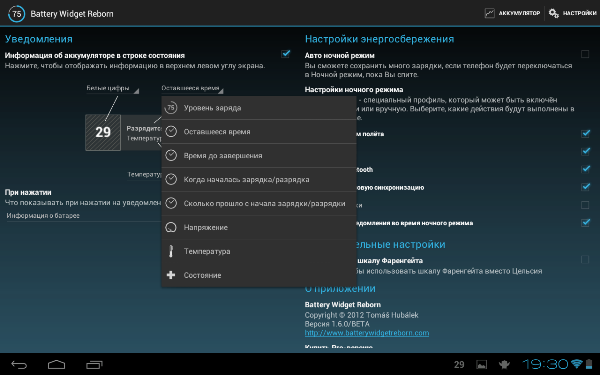Toggle Информация об аккумуляторе в строке состояния checkbox
The width and height of the screenshot is (600, 375).
pyautogui.click(x=285, y=54)
